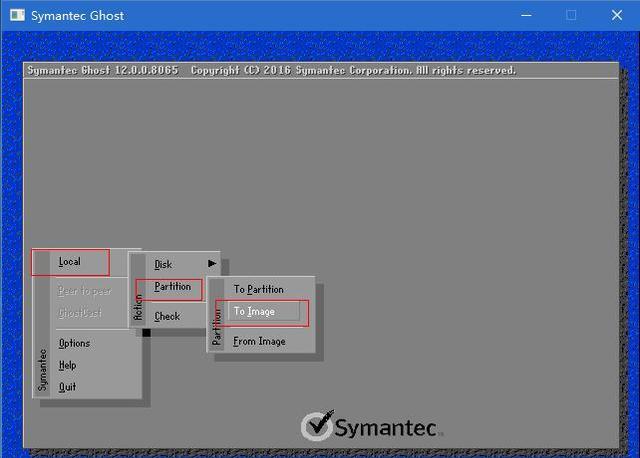
Task: Click the Disk submenu arrow
Action: [212, 264]
